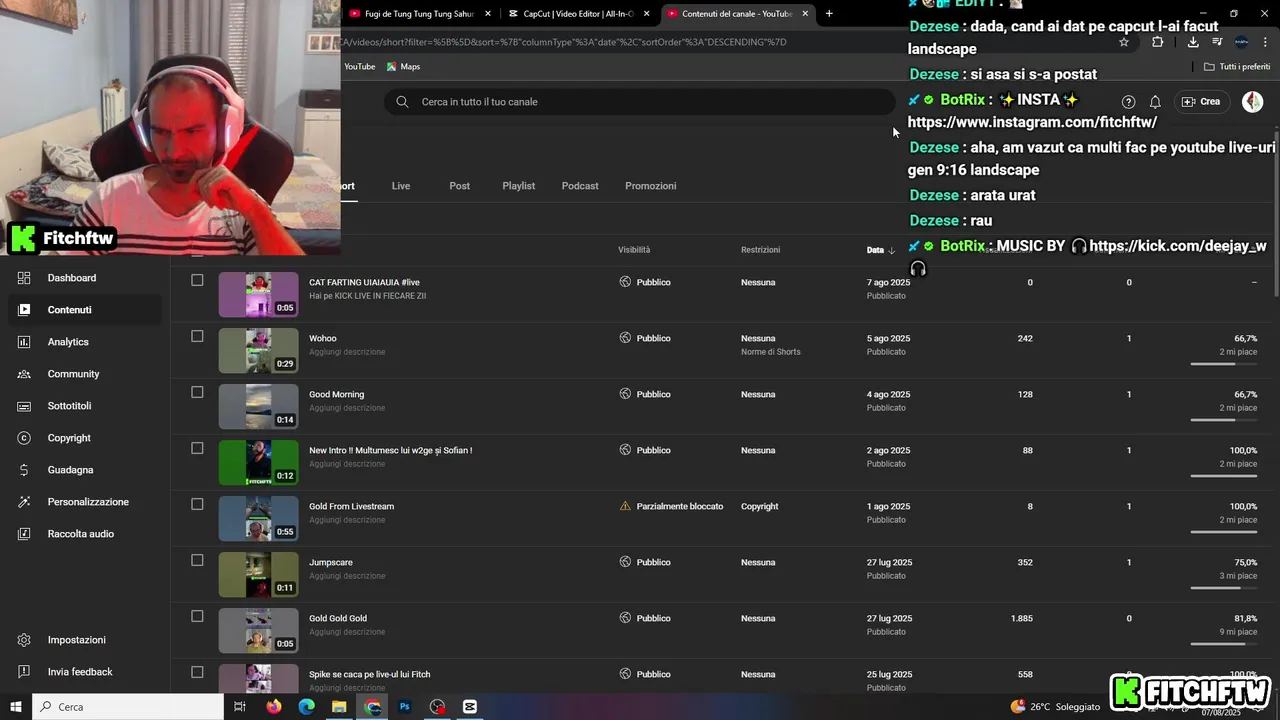Open Chrome media controls icon
The height and width of the screenshot is (720, 1280).
point(1217,42)
